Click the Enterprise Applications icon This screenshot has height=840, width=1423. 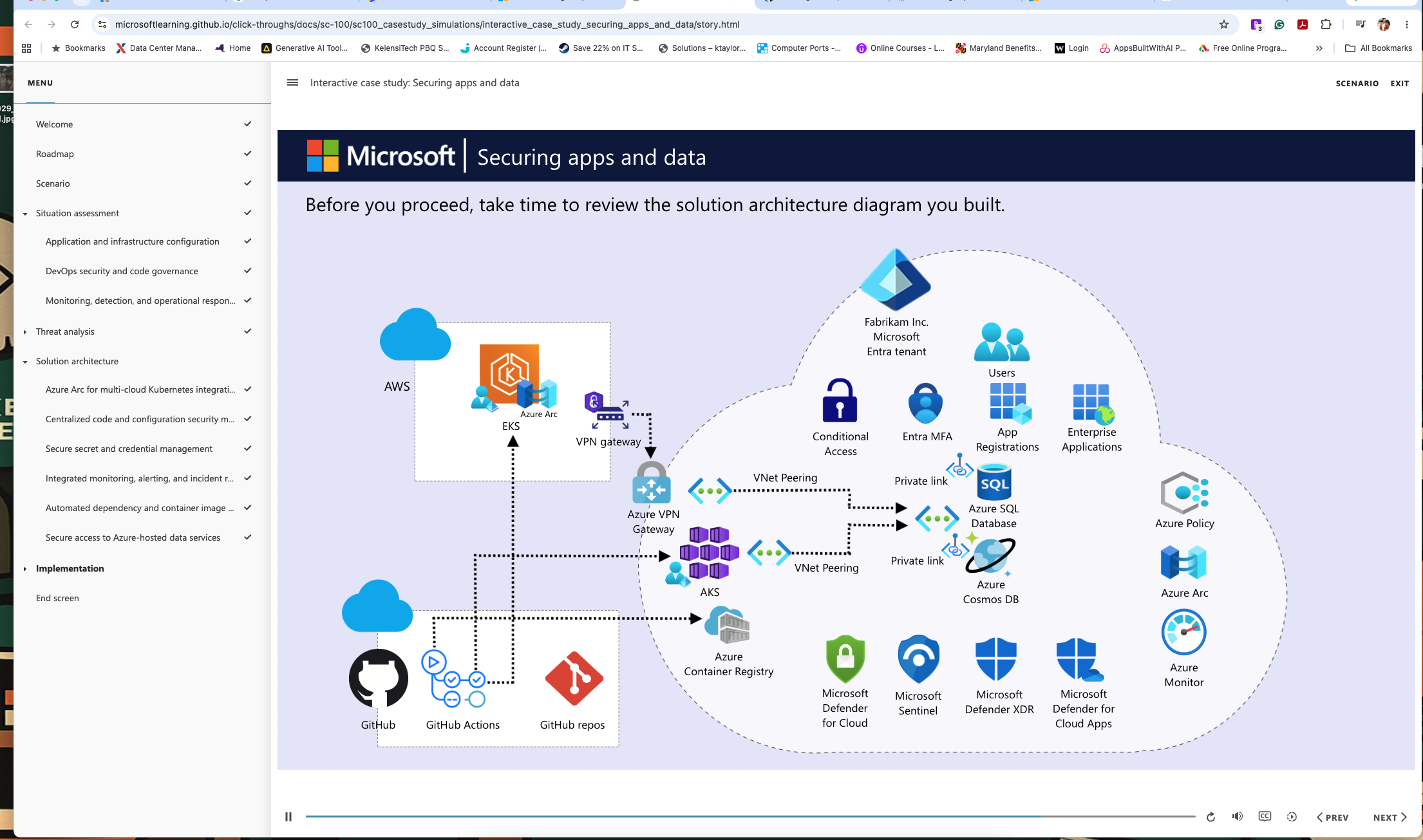coord(1093,404)
